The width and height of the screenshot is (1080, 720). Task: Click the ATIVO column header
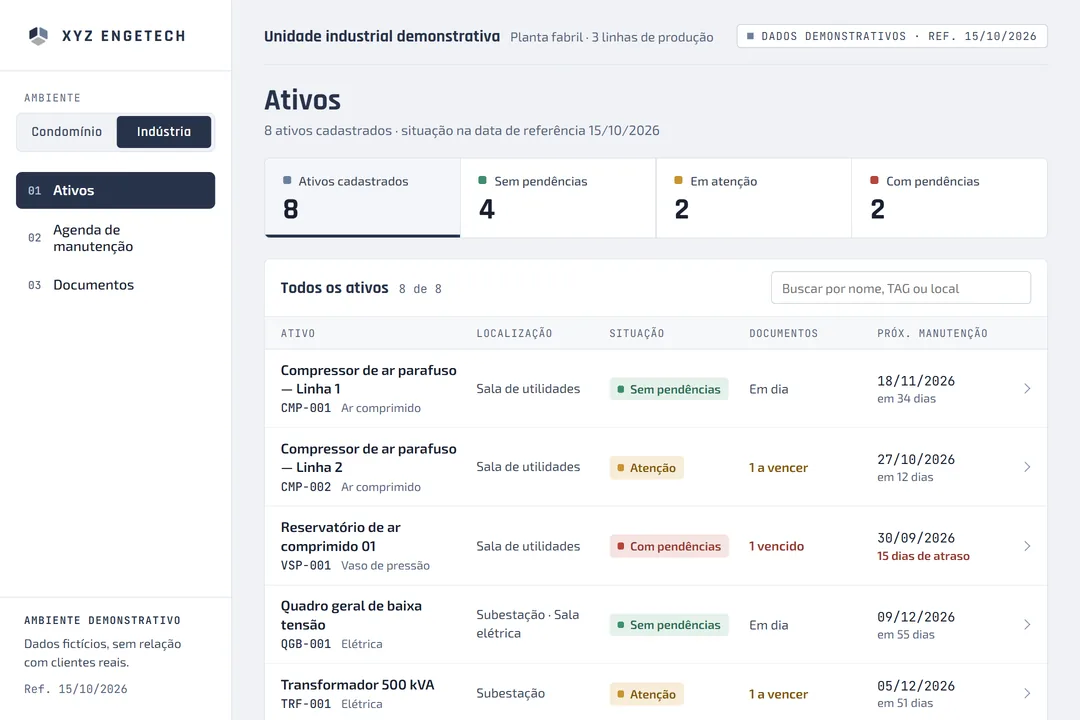(x=298, y=333)
